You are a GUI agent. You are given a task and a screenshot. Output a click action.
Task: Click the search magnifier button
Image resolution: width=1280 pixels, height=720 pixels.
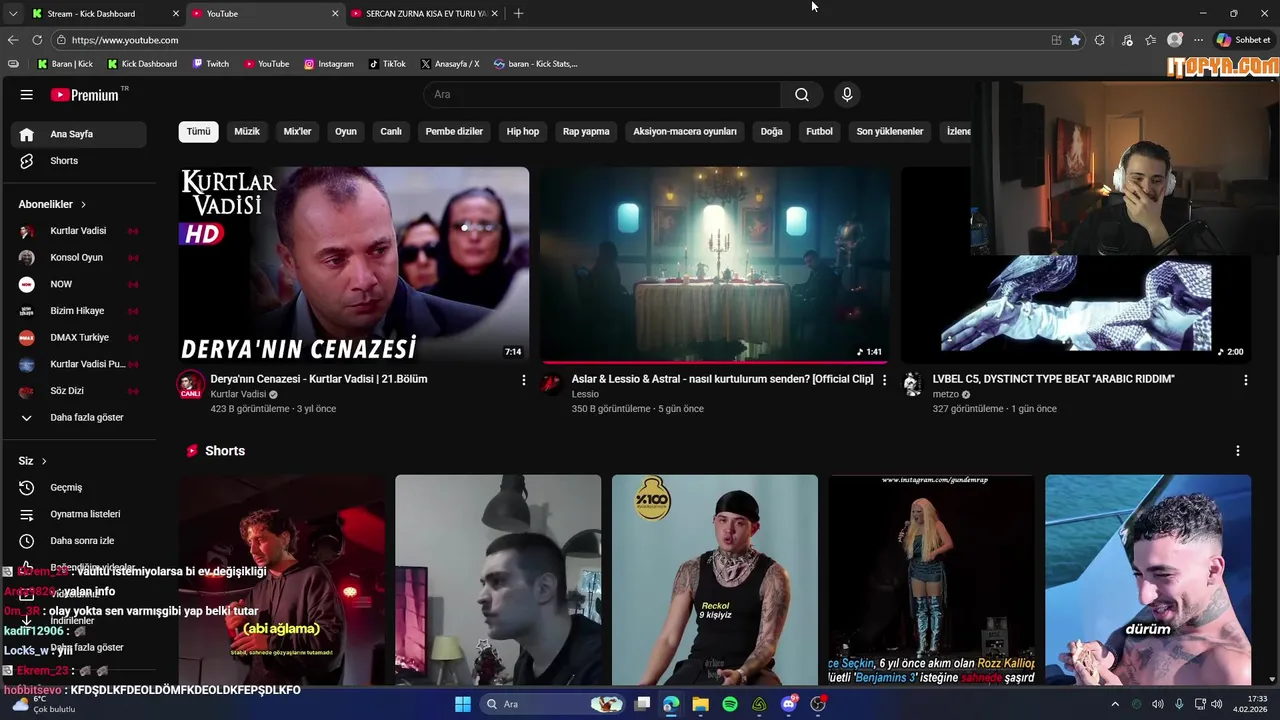click(x=802, y=95)
